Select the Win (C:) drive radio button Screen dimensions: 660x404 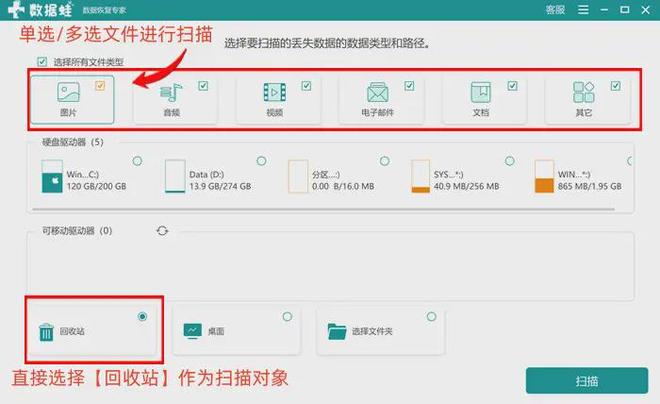(137, 161)
